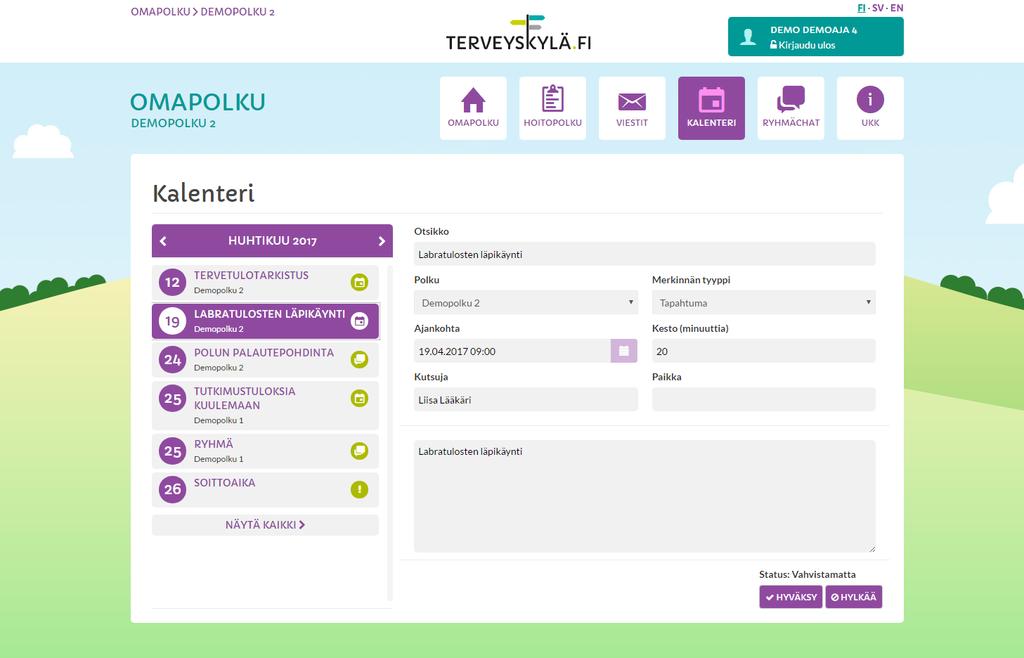Click the event list scrollbar
The image size is (1024, 658).
[390, 432]
